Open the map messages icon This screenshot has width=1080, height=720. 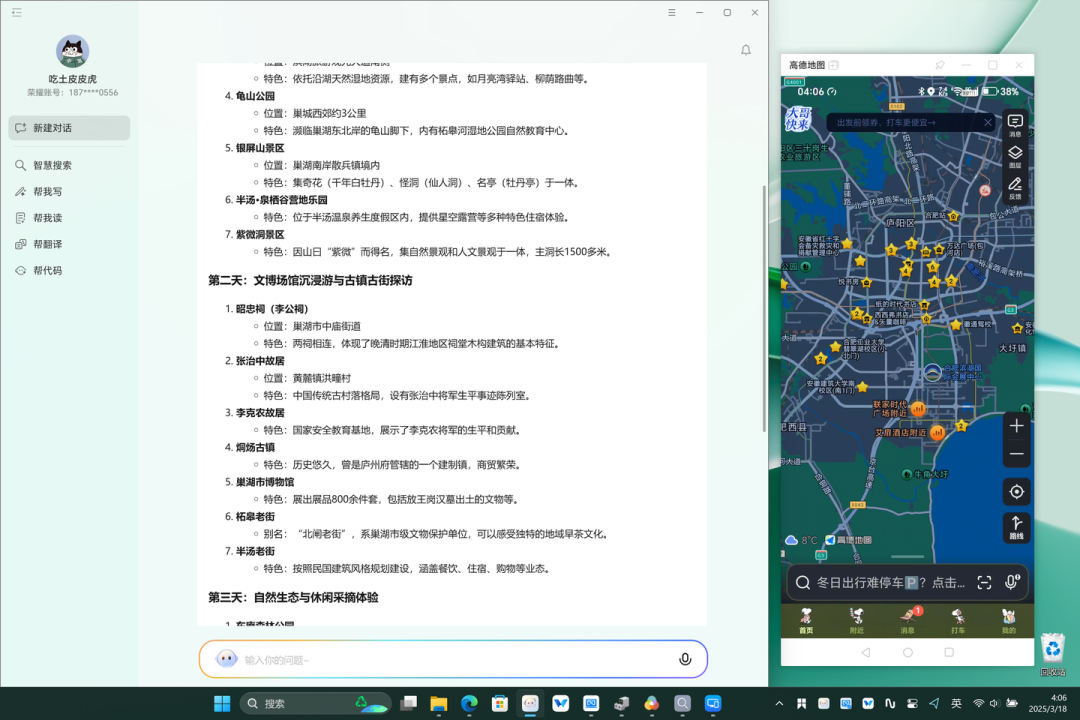tap(1015, 125)
